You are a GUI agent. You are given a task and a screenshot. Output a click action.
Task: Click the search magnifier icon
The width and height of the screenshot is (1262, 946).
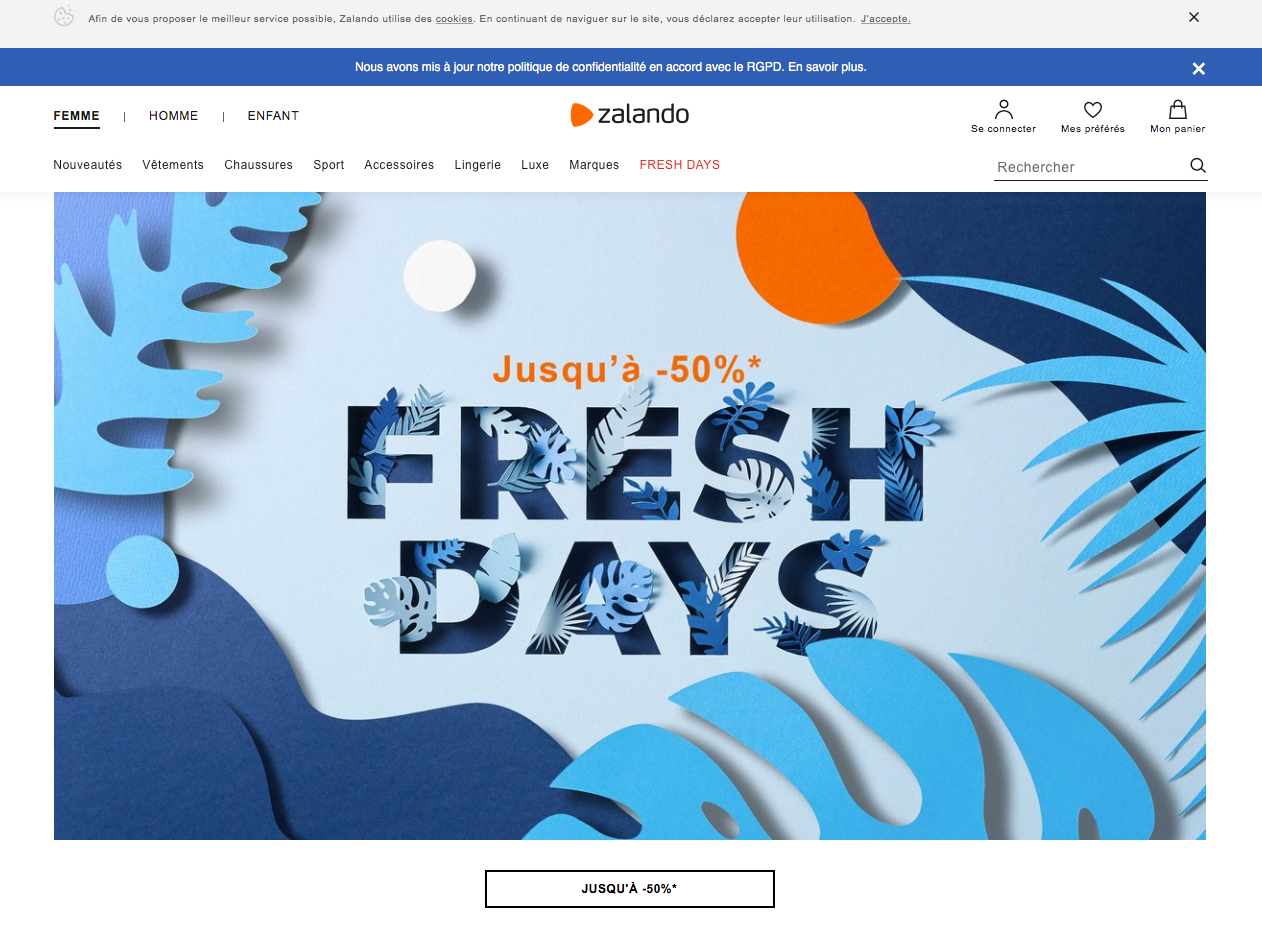pyautogui.click(x=1198, y=166)
